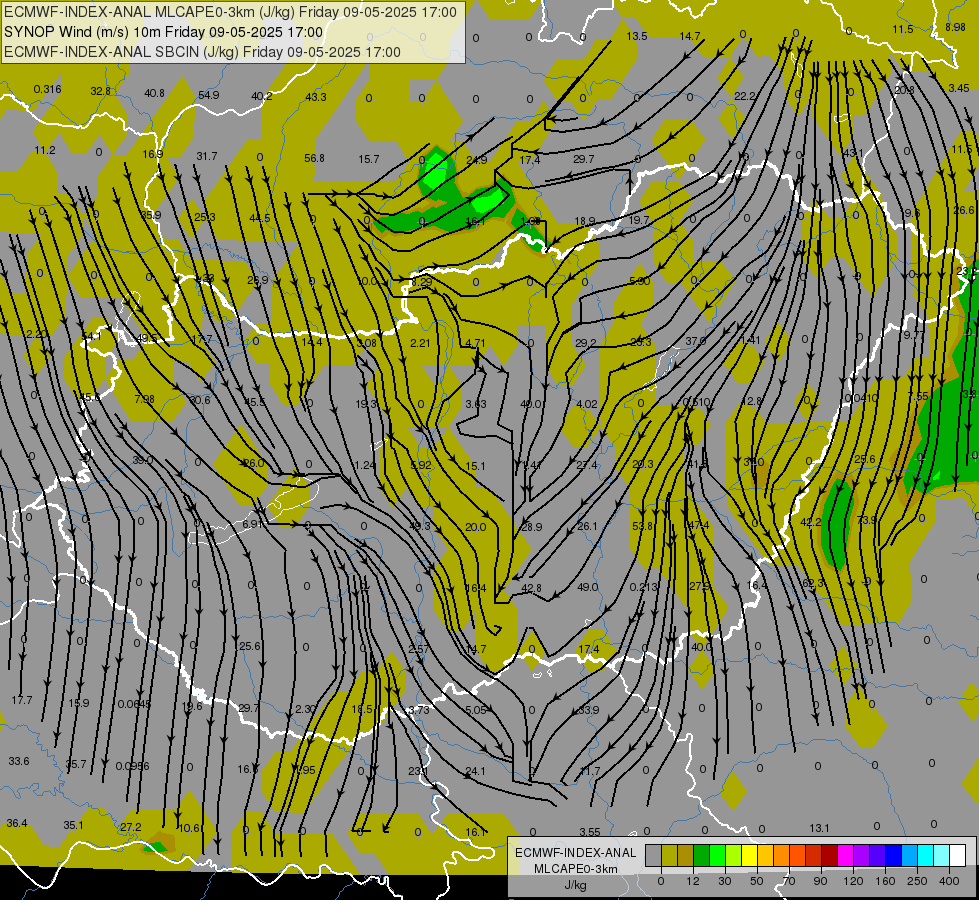Select the deep blue legend swatch

coord(893,855)
